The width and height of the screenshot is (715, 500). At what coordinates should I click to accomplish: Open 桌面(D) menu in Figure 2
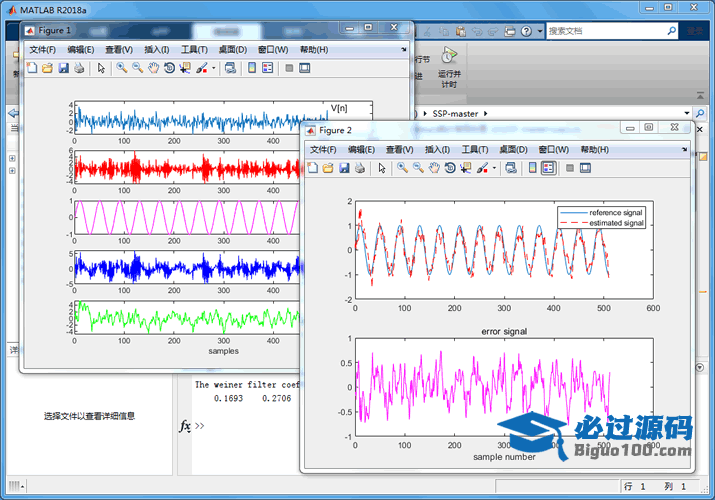(513, 149)
